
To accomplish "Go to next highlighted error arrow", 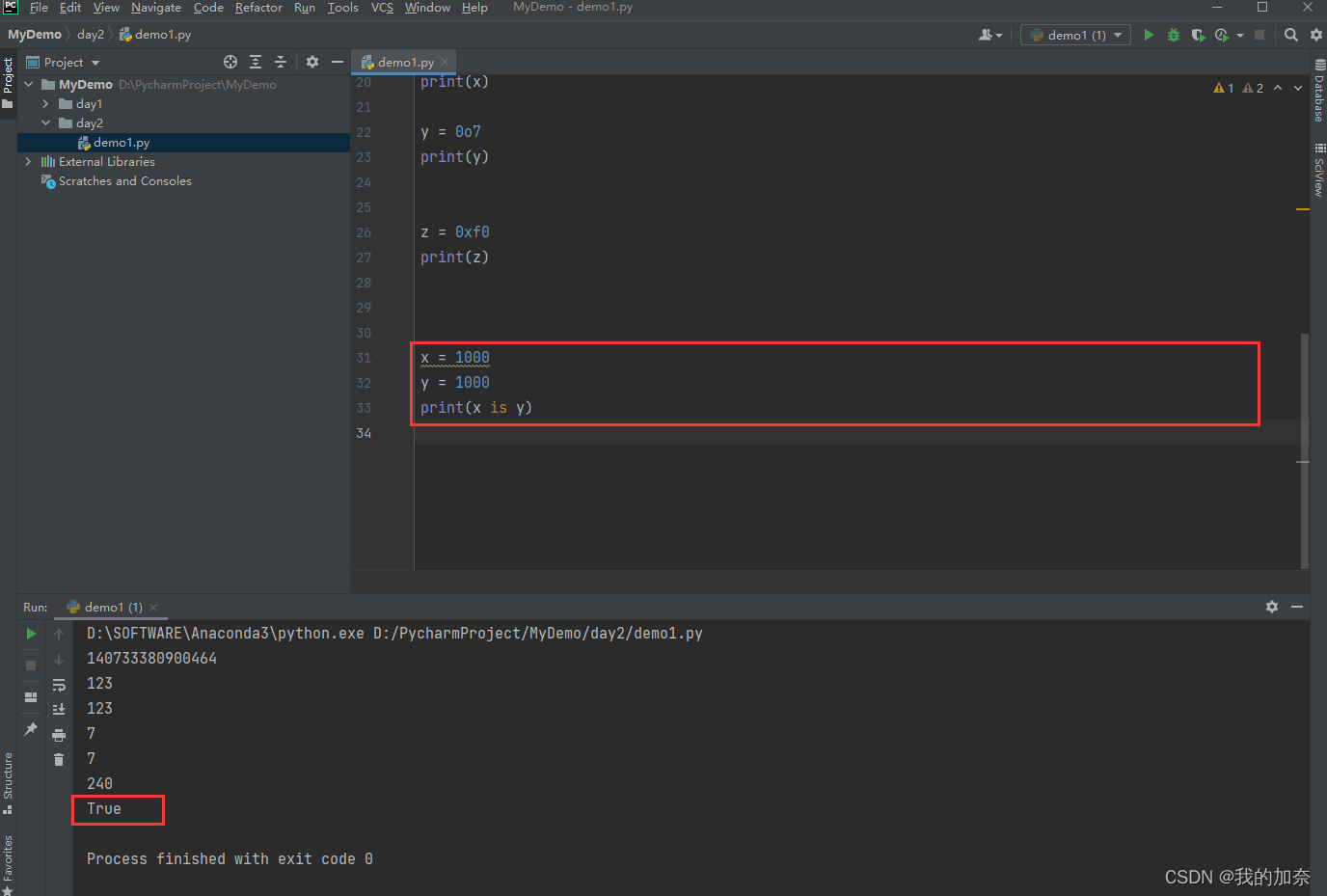I will (x=1298, y=88).
